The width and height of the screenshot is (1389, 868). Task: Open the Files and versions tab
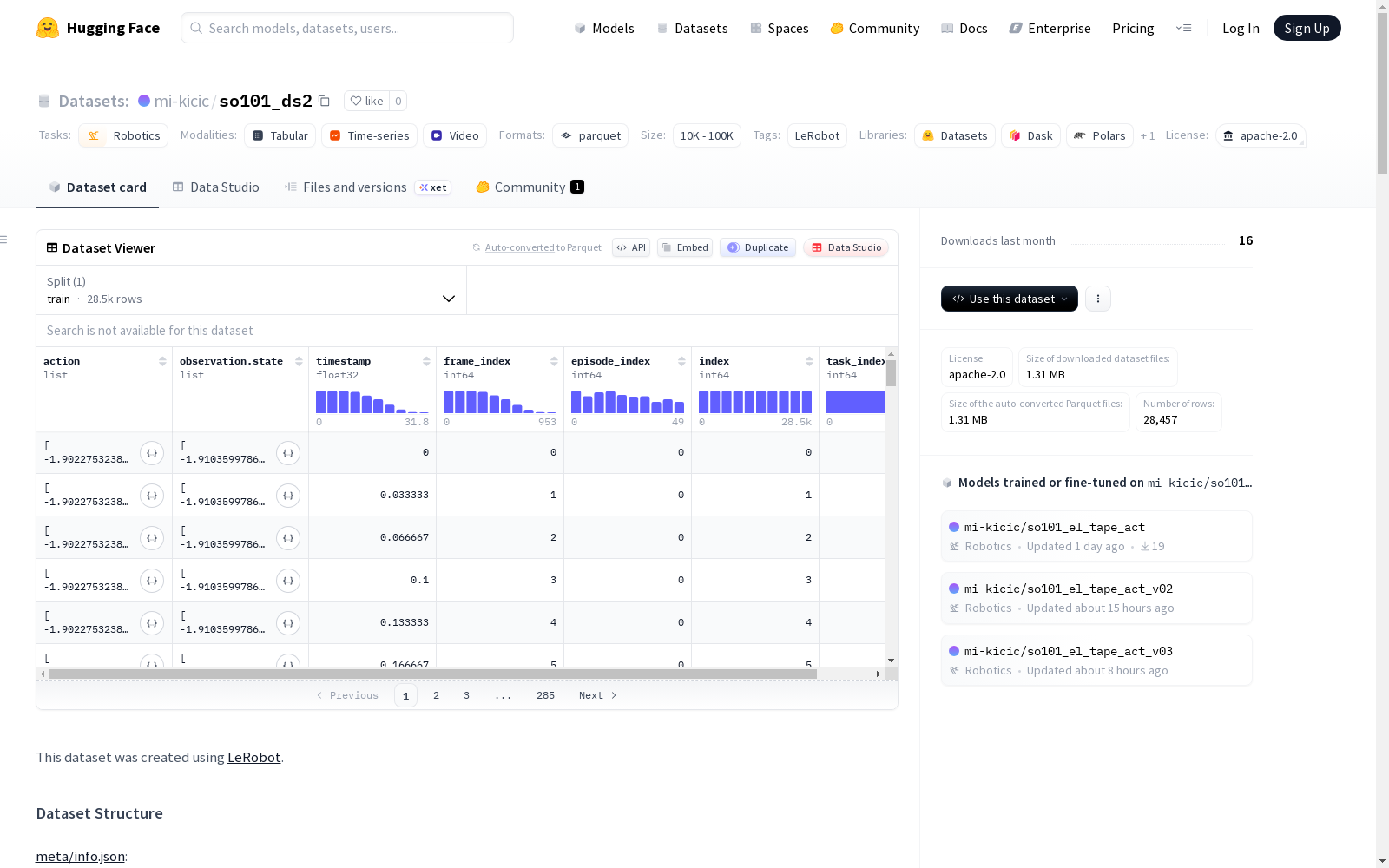click(367, 187)
